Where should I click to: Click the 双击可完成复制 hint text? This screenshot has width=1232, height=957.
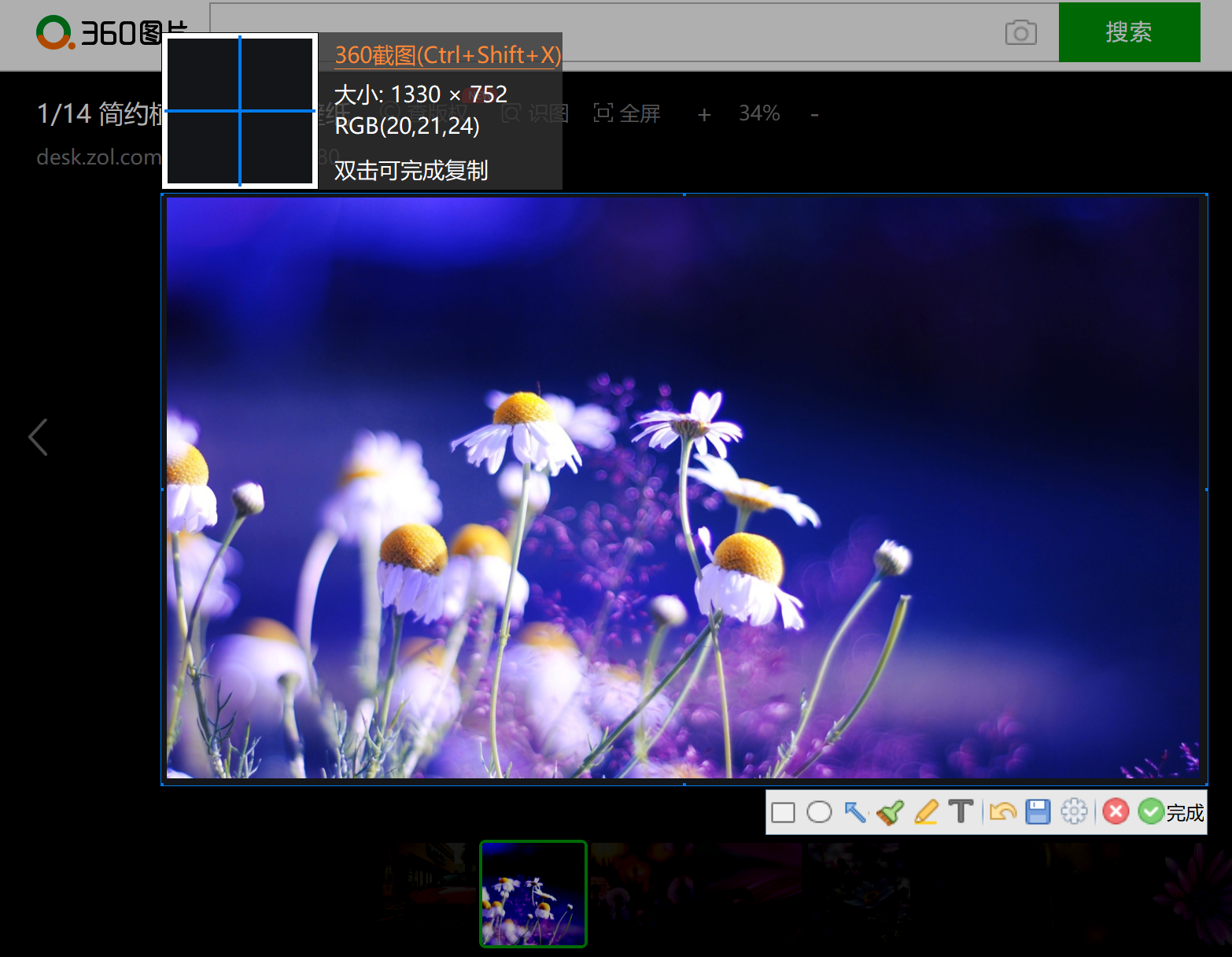pyautogui.click(x=411, y=170)
